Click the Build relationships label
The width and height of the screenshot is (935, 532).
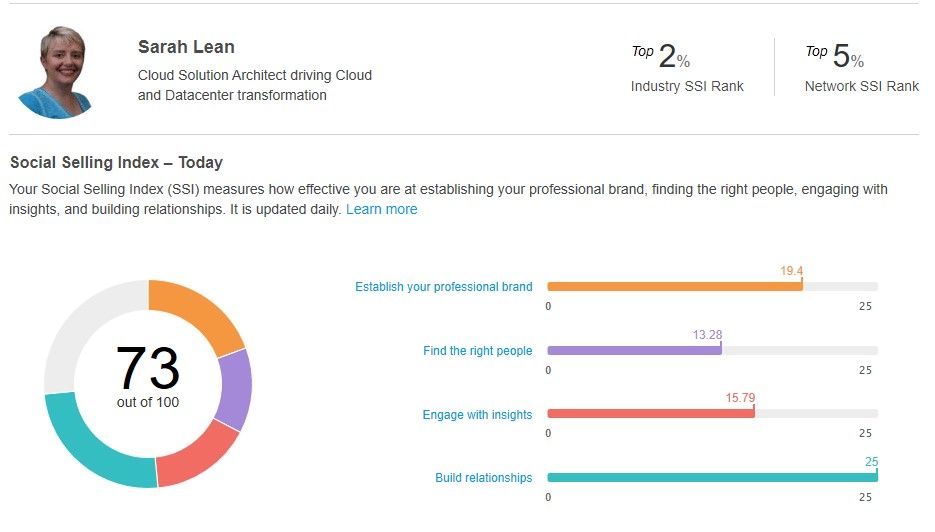[x=484, y=478]
